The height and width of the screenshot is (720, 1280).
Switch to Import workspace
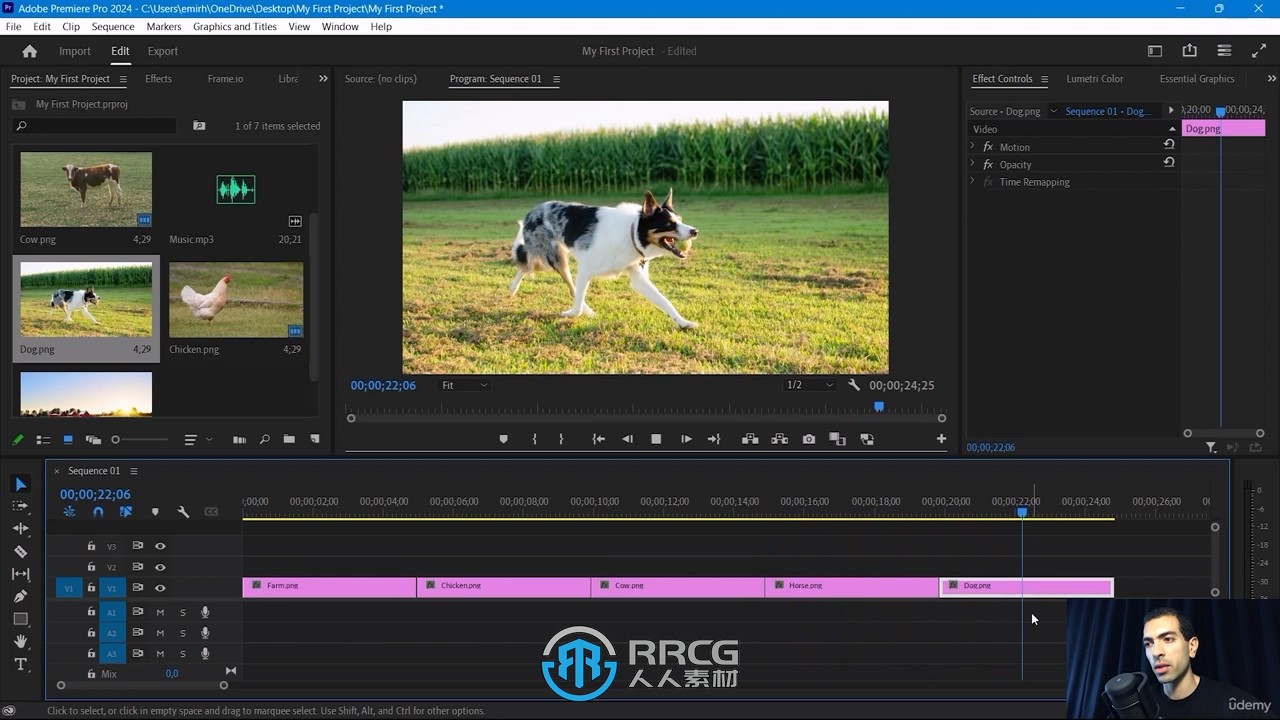(75, 51)
